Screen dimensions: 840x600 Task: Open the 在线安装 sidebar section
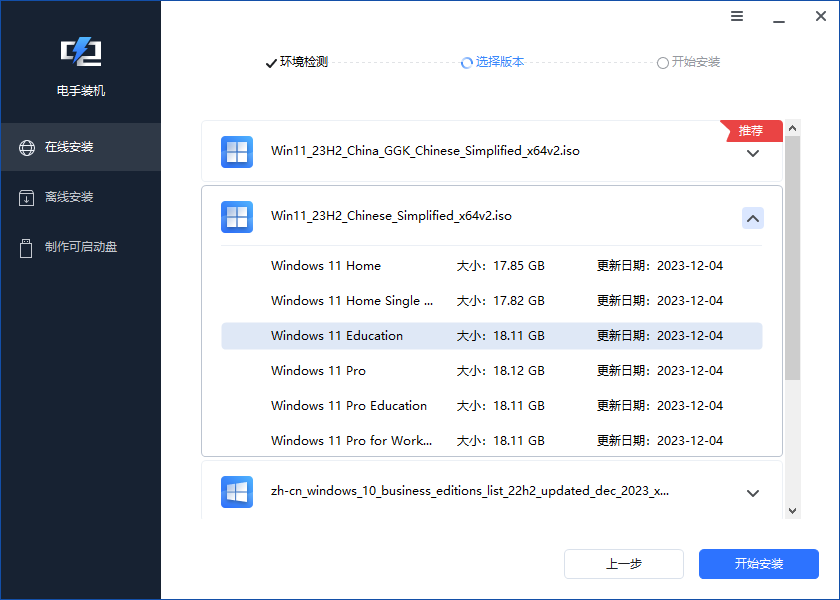click(x=80, y=146)
